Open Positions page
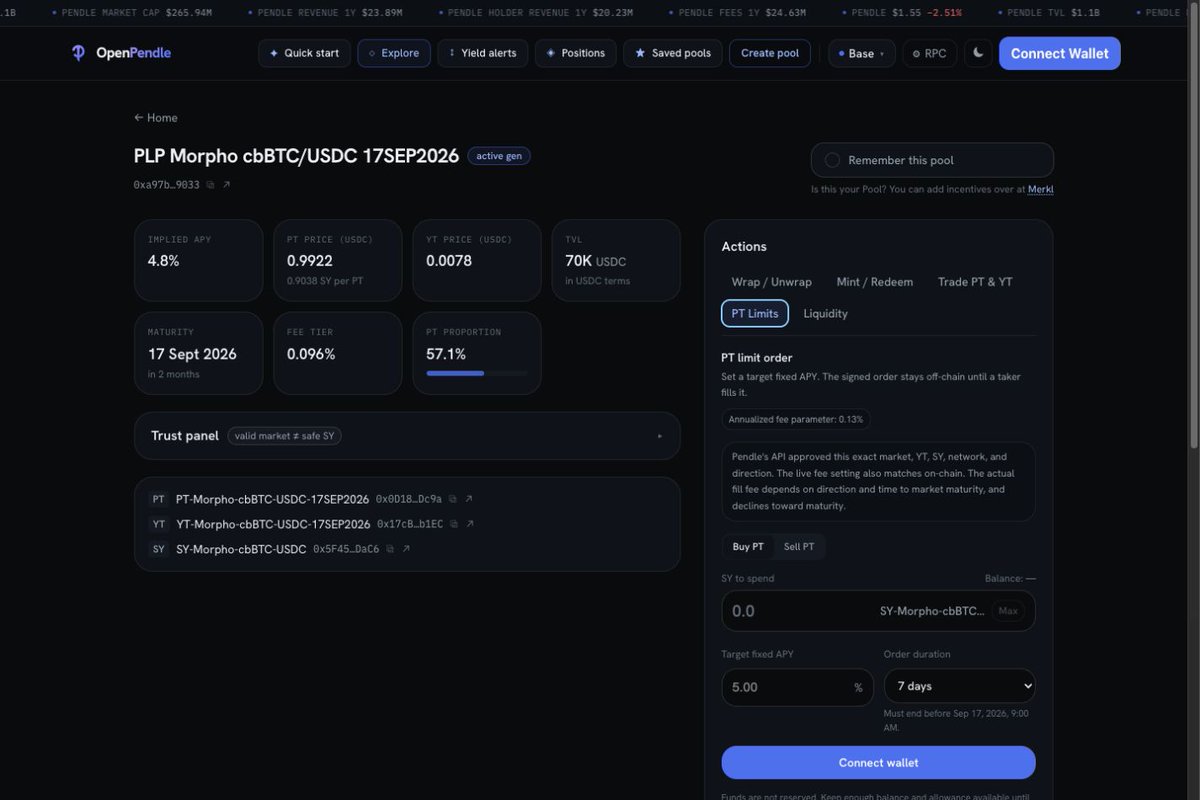 tap(575, 53)
